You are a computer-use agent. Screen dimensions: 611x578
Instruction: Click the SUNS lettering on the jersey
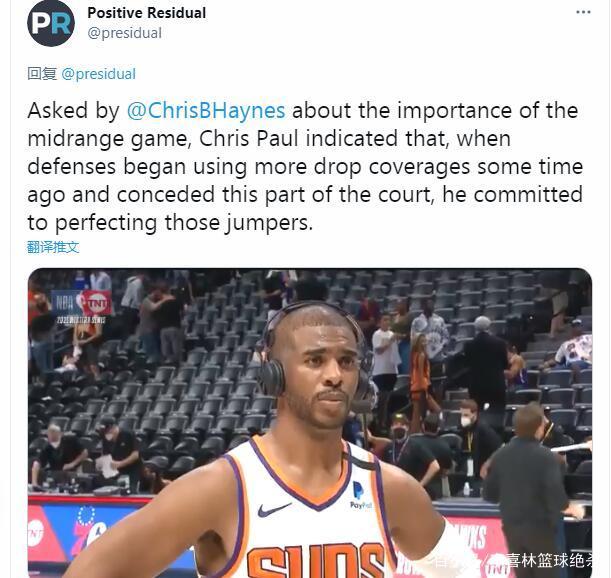pyautogui.click(x=316, y=562)
